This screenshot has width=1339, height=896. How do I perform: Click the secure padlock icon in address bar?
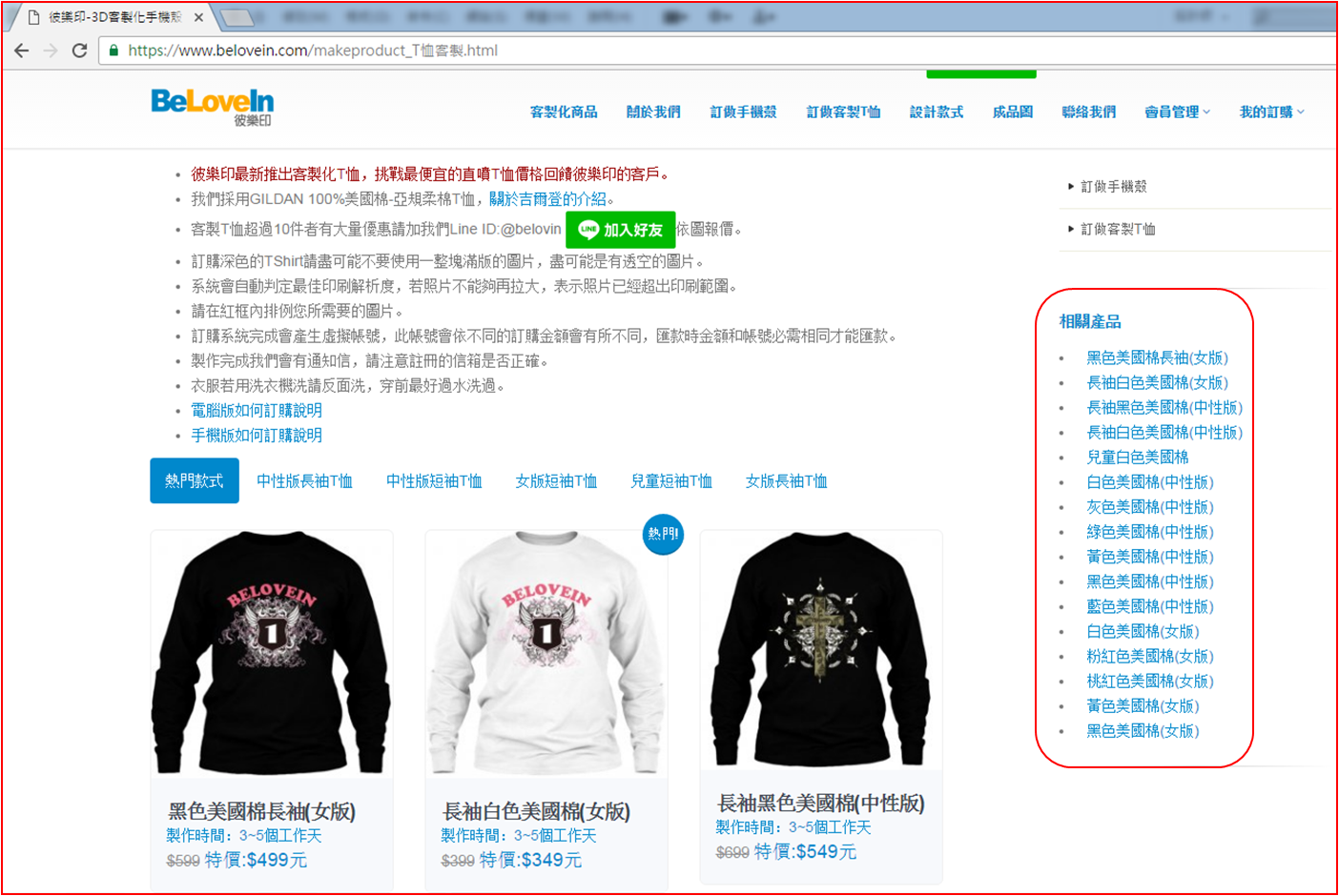(x=113, y=51)
